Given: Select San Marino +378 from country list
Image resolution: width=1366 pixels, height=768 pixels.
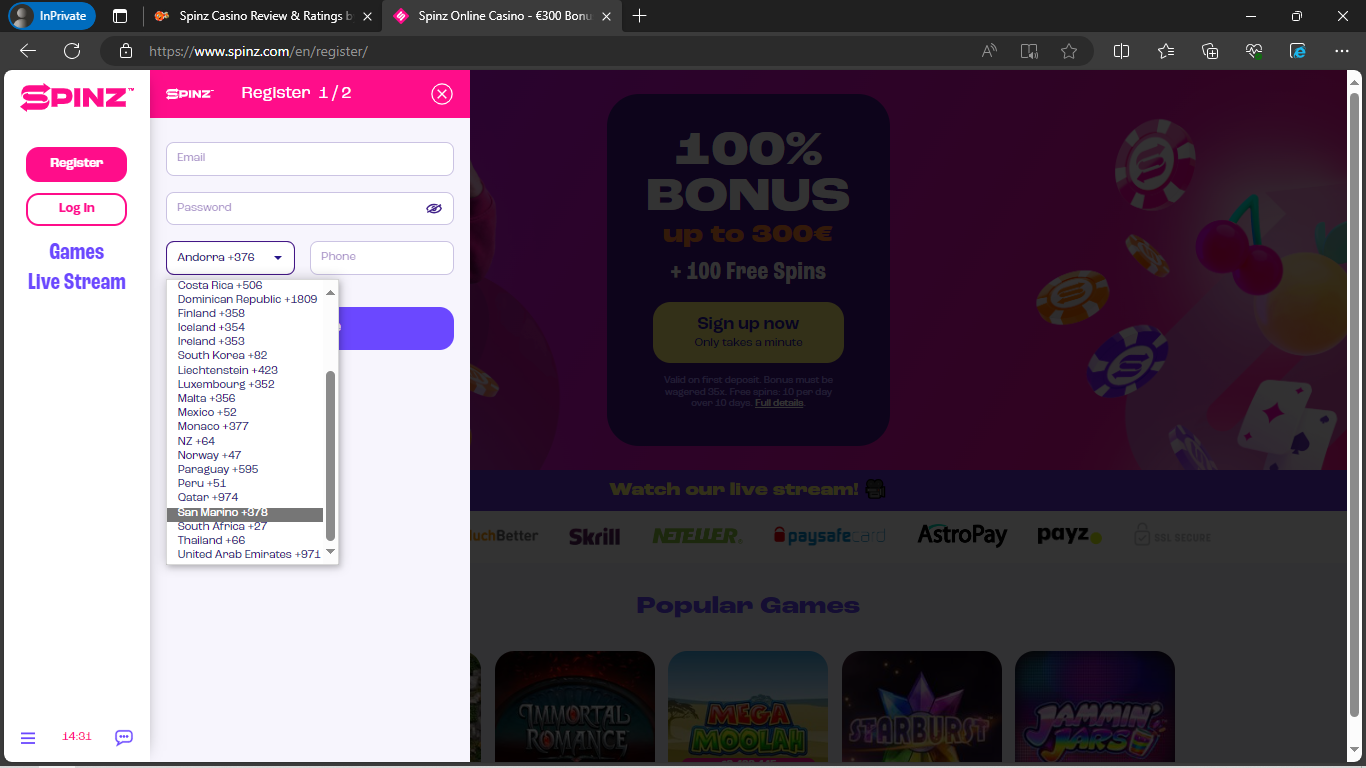Looking at the screenshot, I should click(223, 513).
